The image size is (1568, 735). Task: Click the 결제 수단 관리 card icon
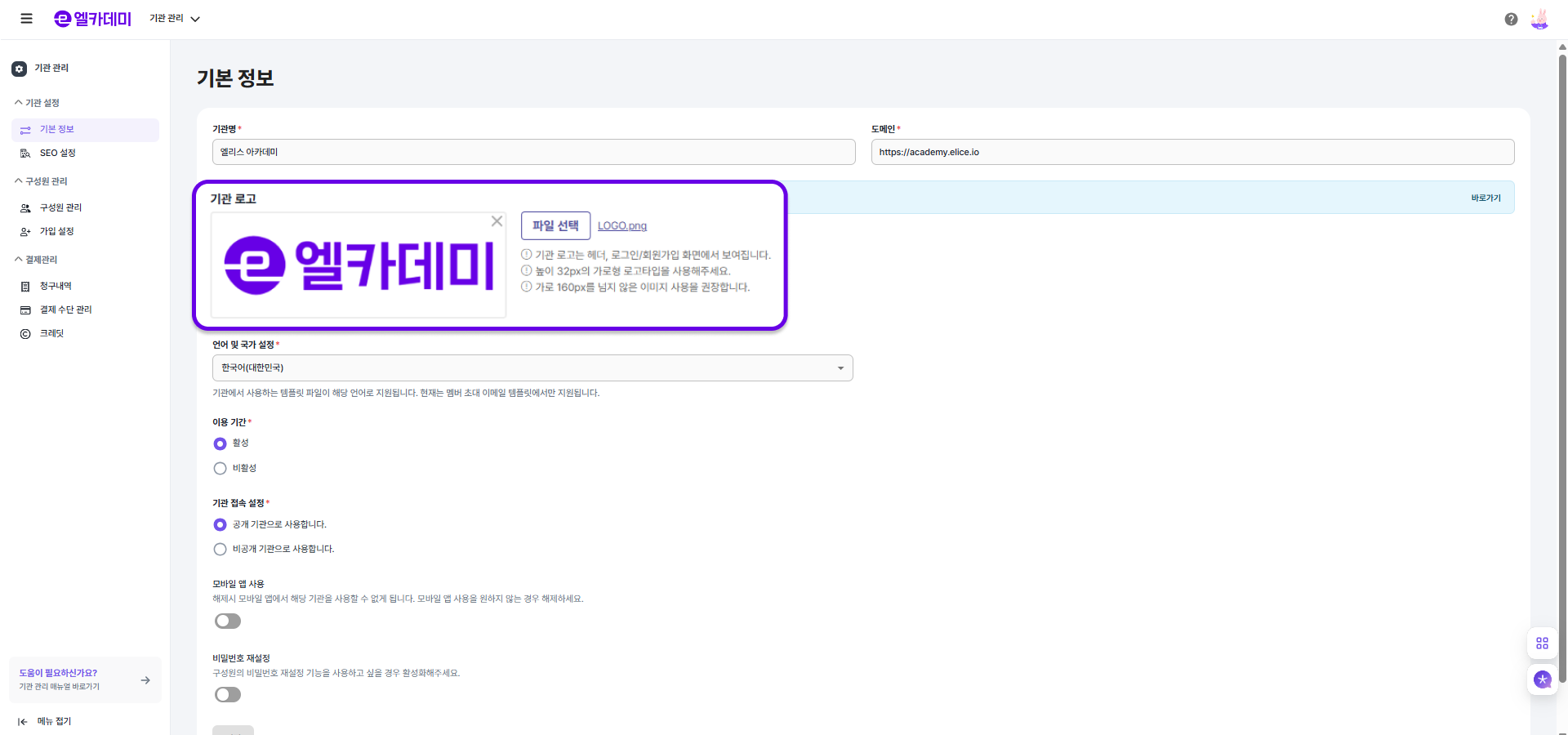[25, 310]
